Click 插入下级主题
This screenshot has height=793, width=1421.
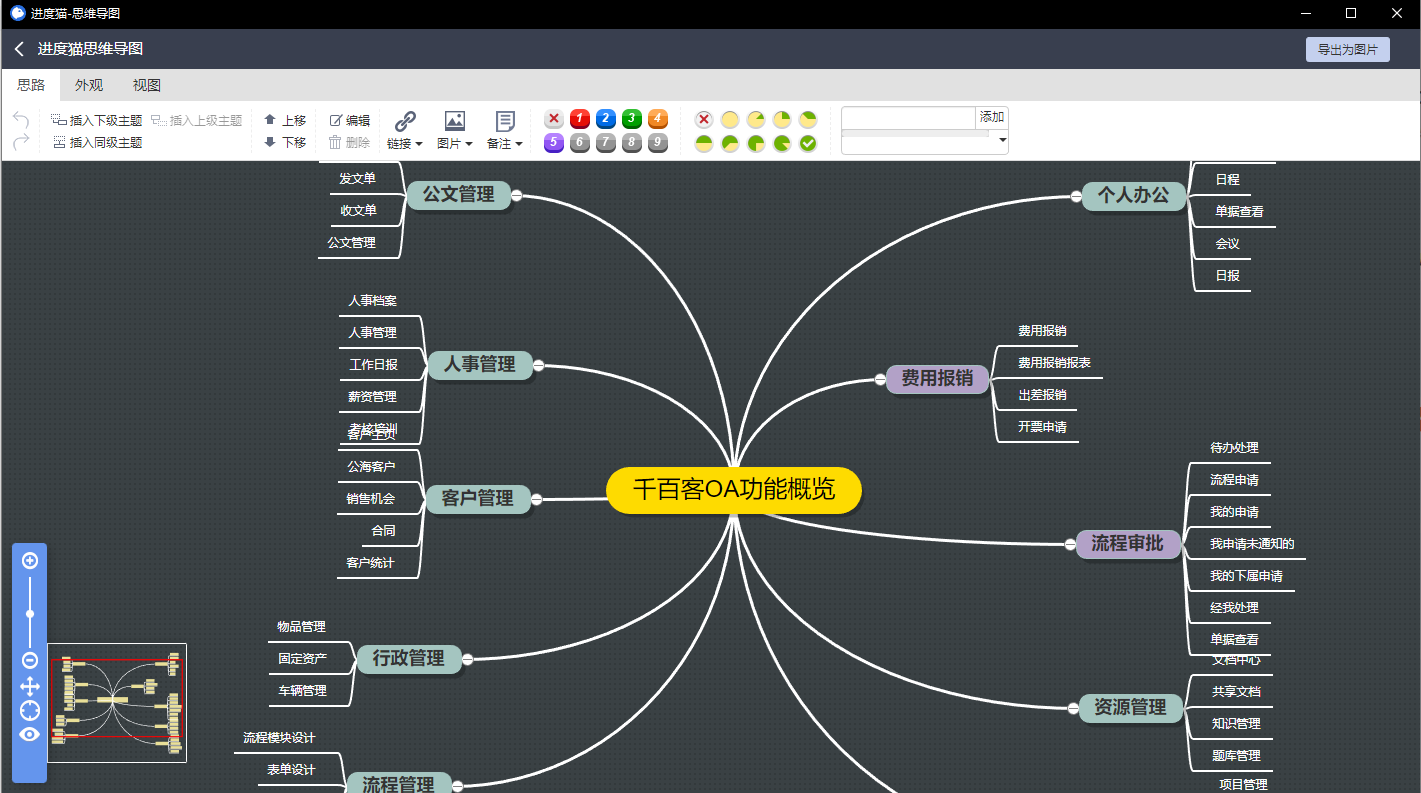click(x=96, y=120)
